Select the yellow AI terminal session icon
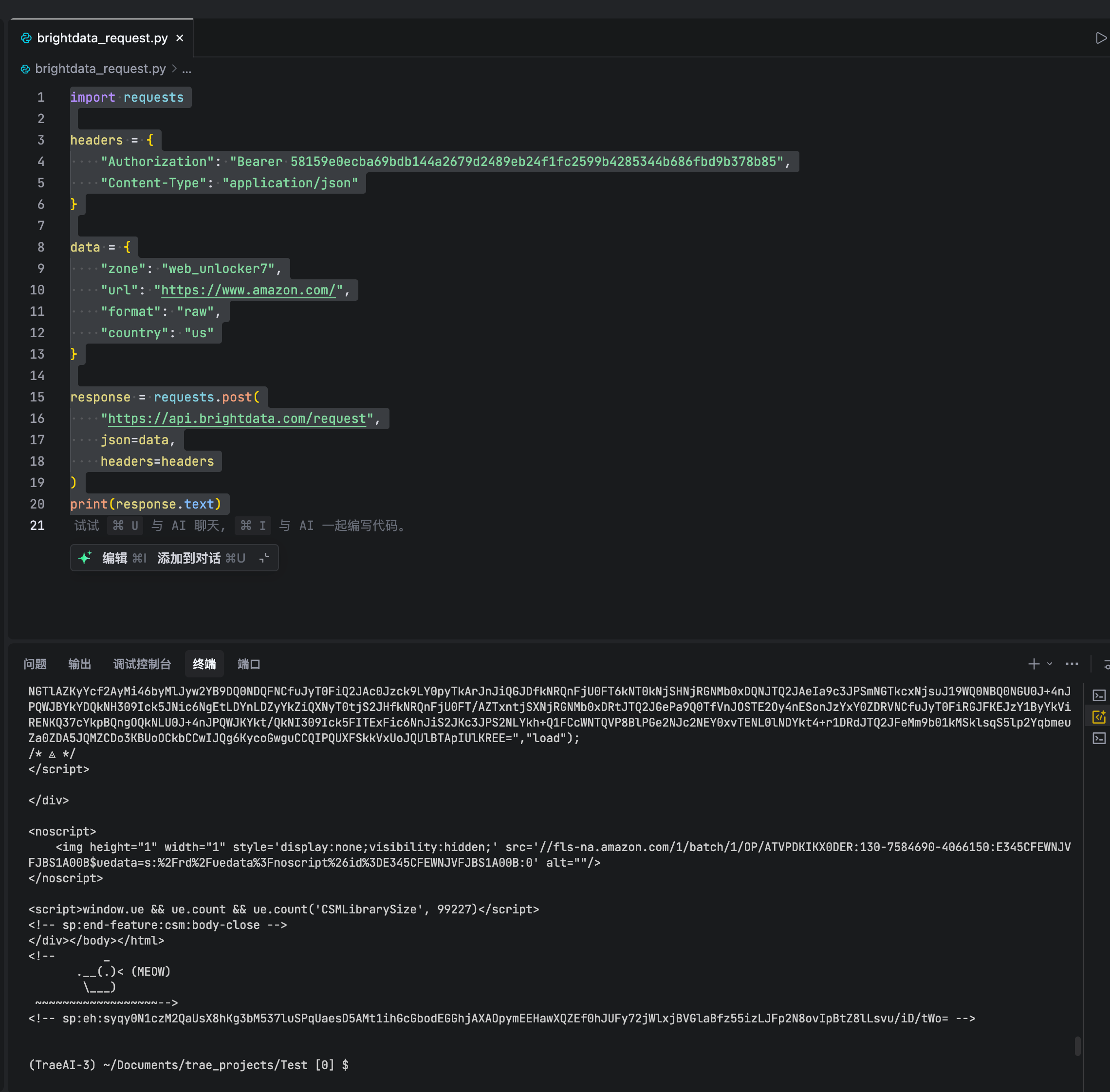 coord(1098,716)
